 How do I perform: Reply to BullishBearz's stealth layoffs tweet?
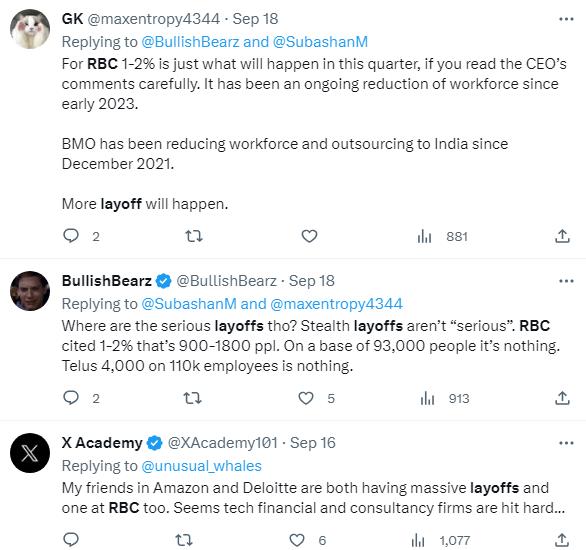click(x=71, y=398)
